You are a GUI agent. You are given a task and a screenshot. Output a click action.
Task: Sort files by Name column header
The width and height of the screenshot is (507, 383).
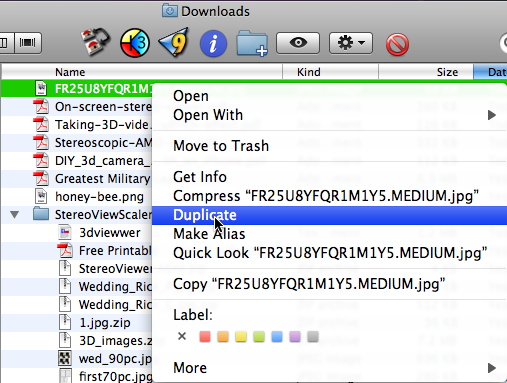(x=142, y=72)
